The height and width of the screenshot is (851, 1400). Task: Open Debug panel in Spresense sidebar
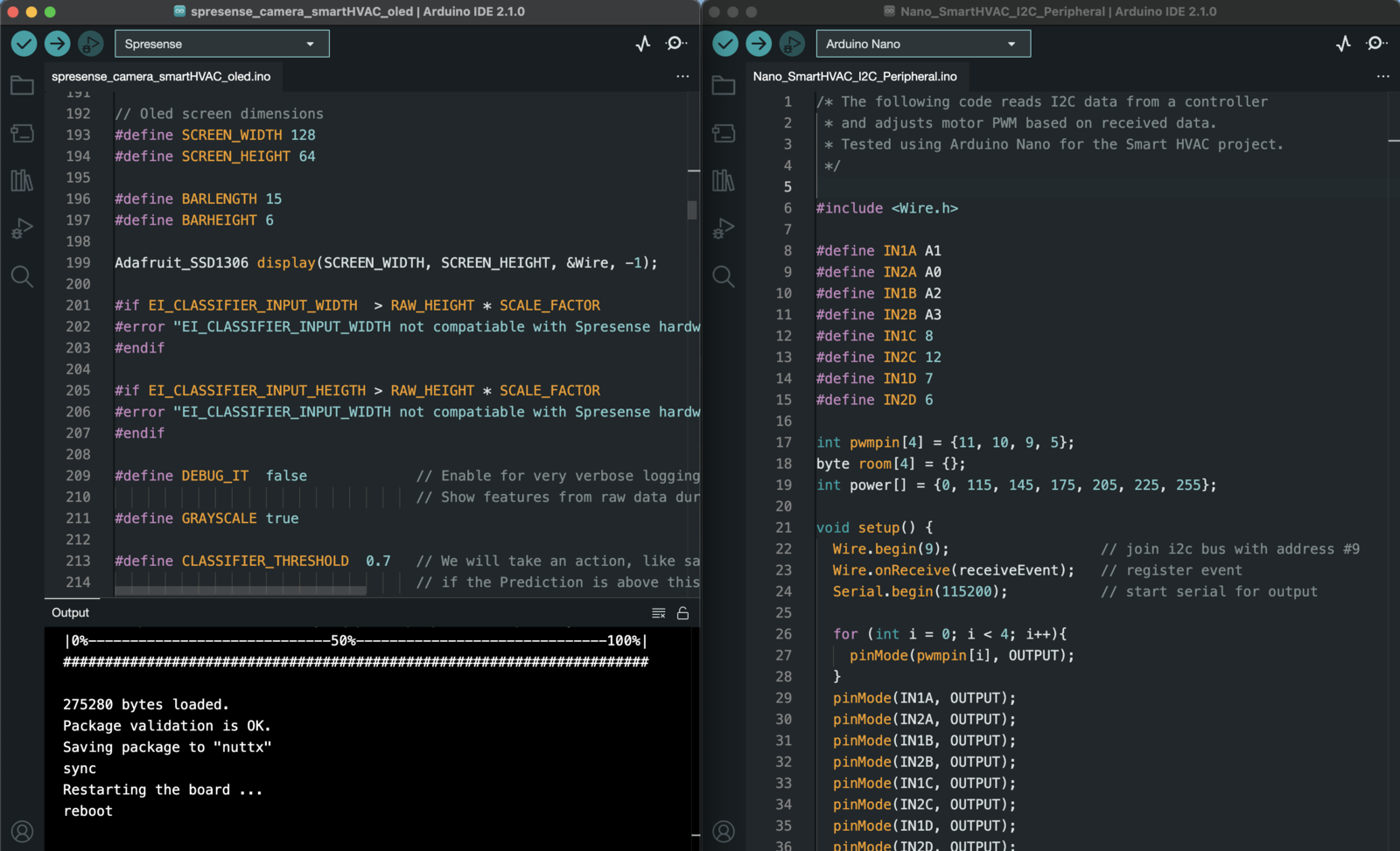click(22, 229)
